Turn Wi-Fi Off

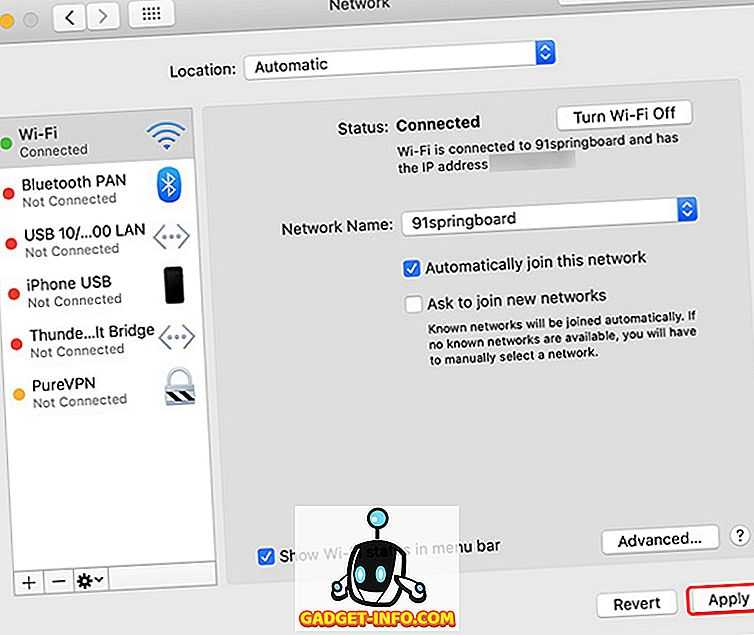(624, 115)
